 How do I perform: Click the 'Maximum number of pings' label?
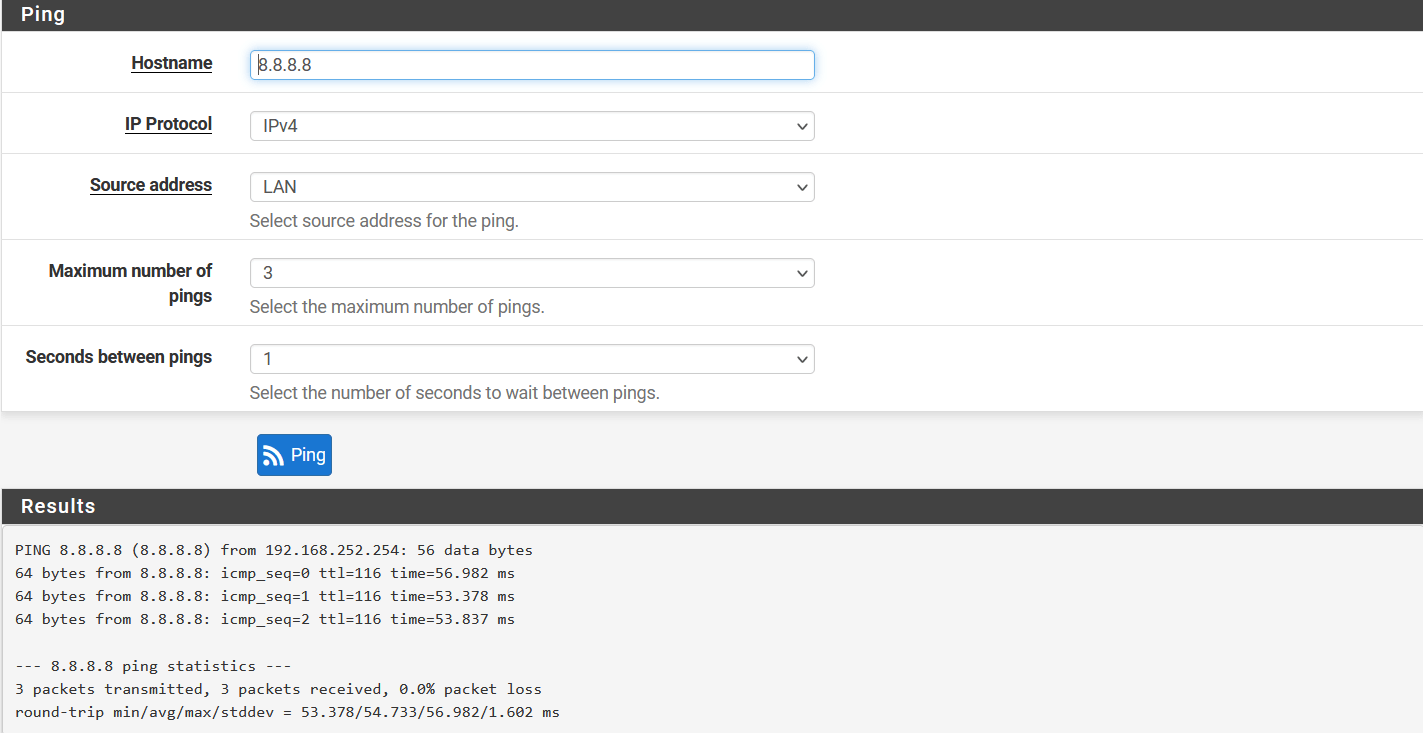[130, 283]
